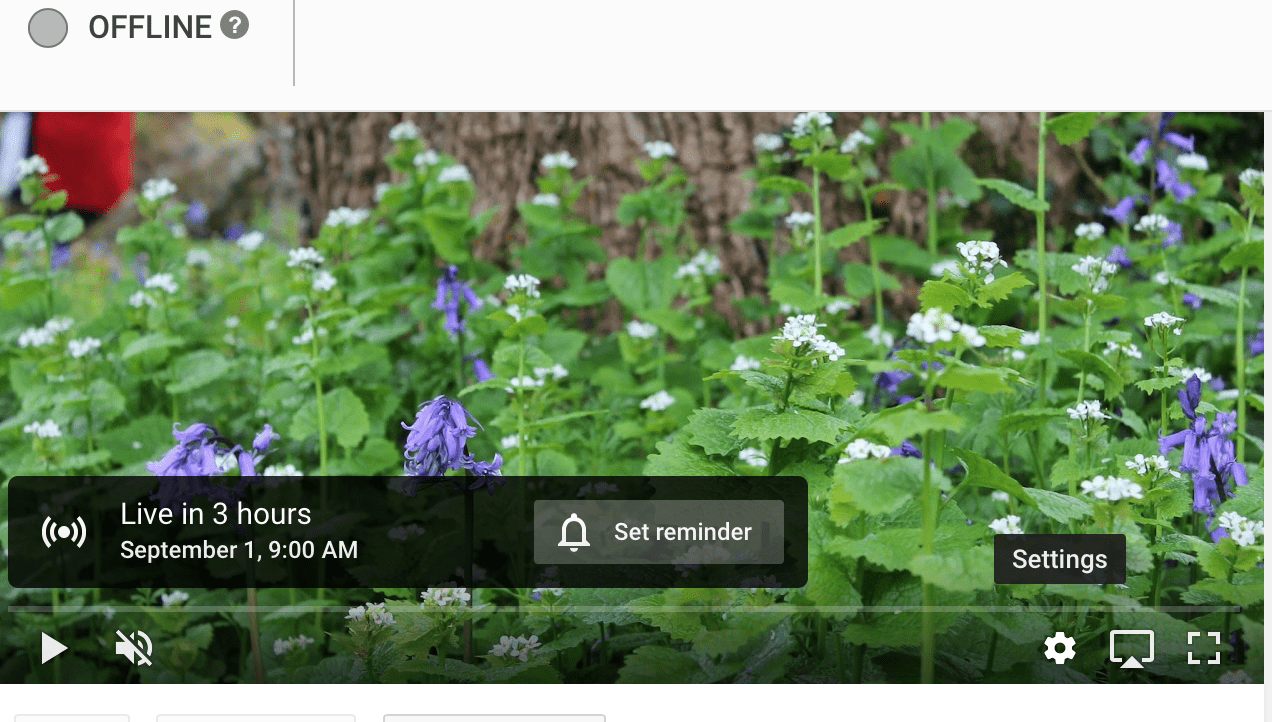Unmute the video with the crossed-out speaker icon
Image resolution: width=1272 pixels, height=722 pixels.
[134, 648]
